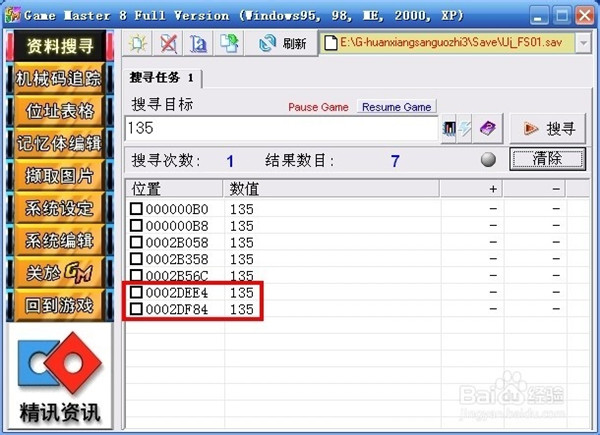
Task: Click the + column header
Action: point(471,189)
